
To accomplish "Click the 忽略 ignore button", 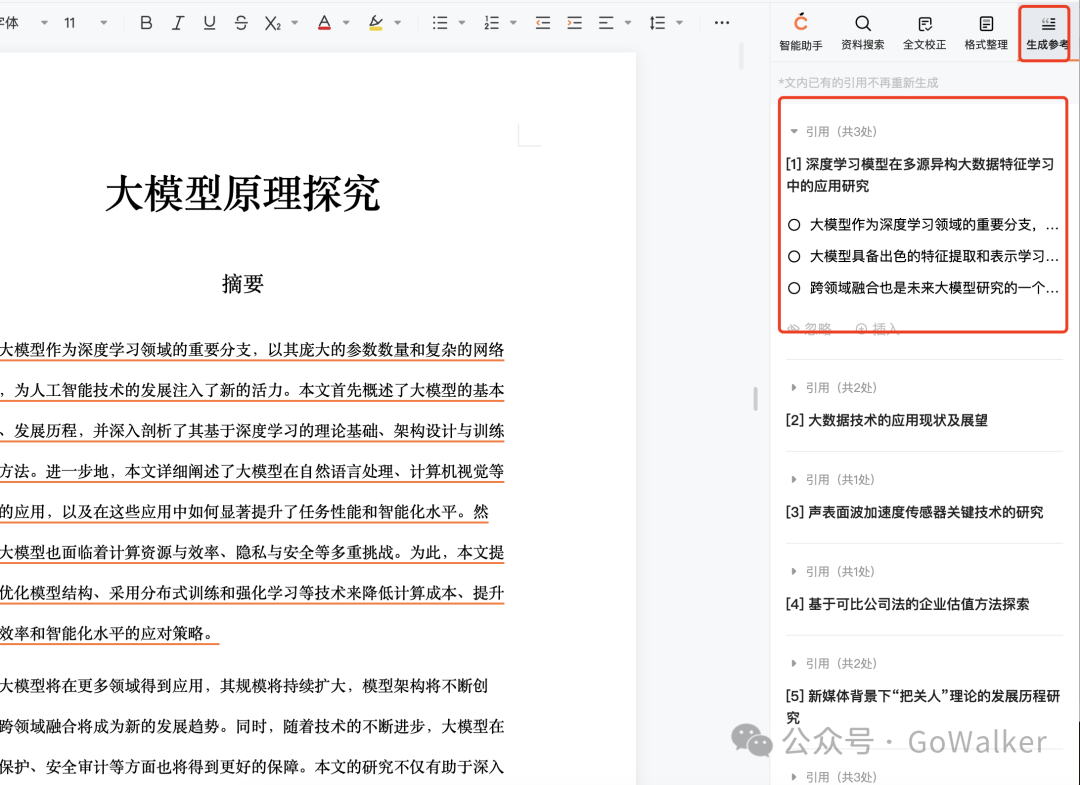I will [810, 328].
